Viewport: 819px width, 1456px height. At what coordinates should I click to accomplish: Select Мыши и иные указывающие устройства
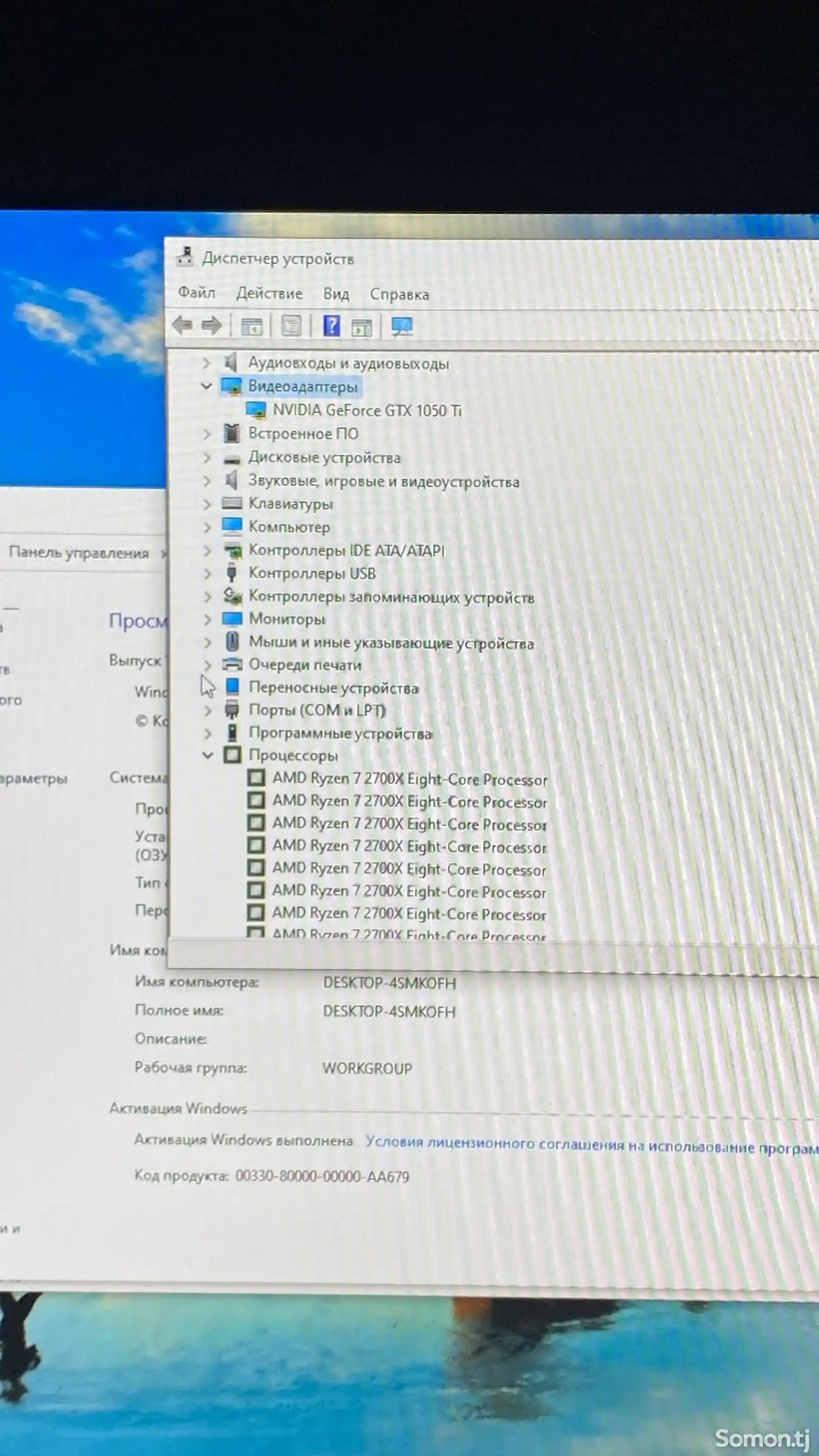click(391, 643)
